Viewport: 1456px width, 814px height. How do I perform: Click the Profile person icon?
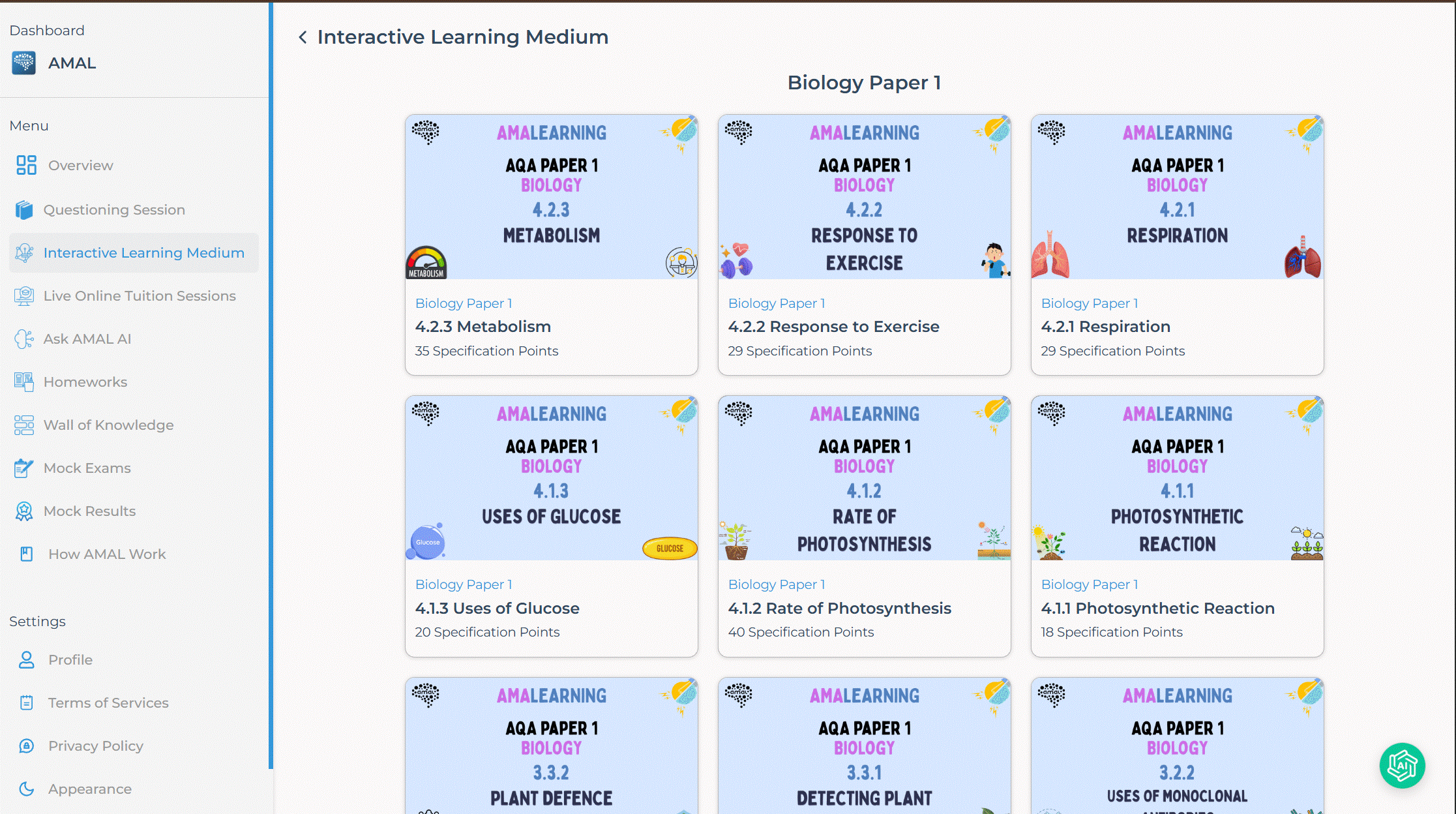26,660
